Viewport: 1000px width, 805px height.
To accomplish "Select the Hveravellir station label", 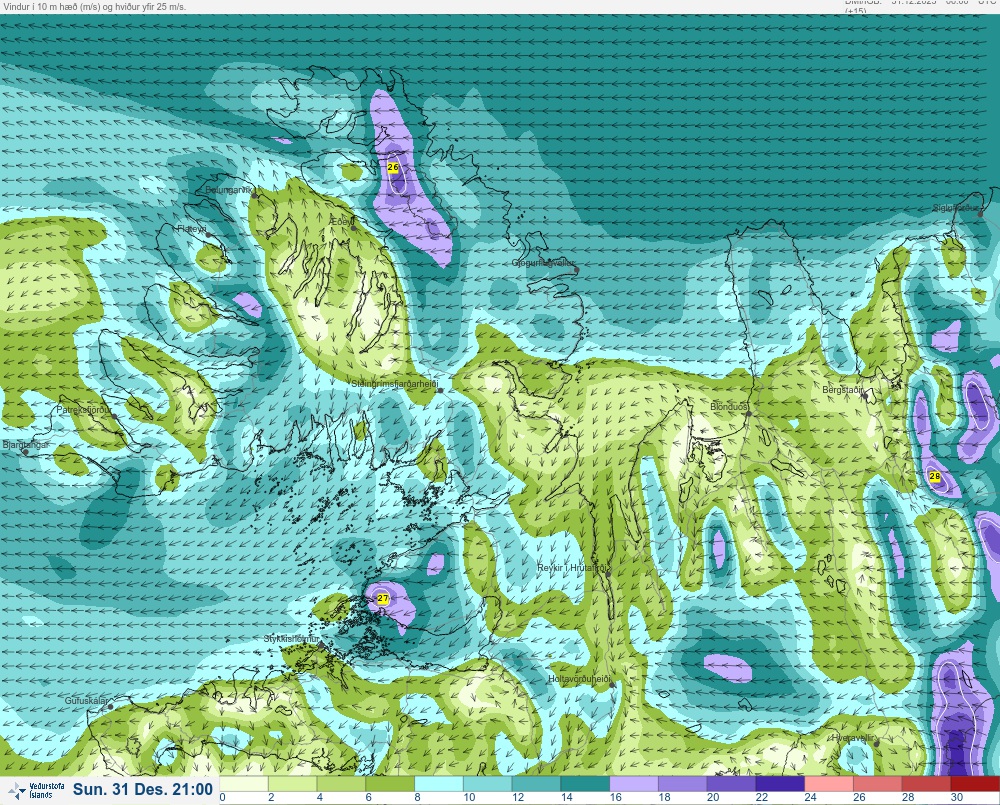I will [853, 737].
